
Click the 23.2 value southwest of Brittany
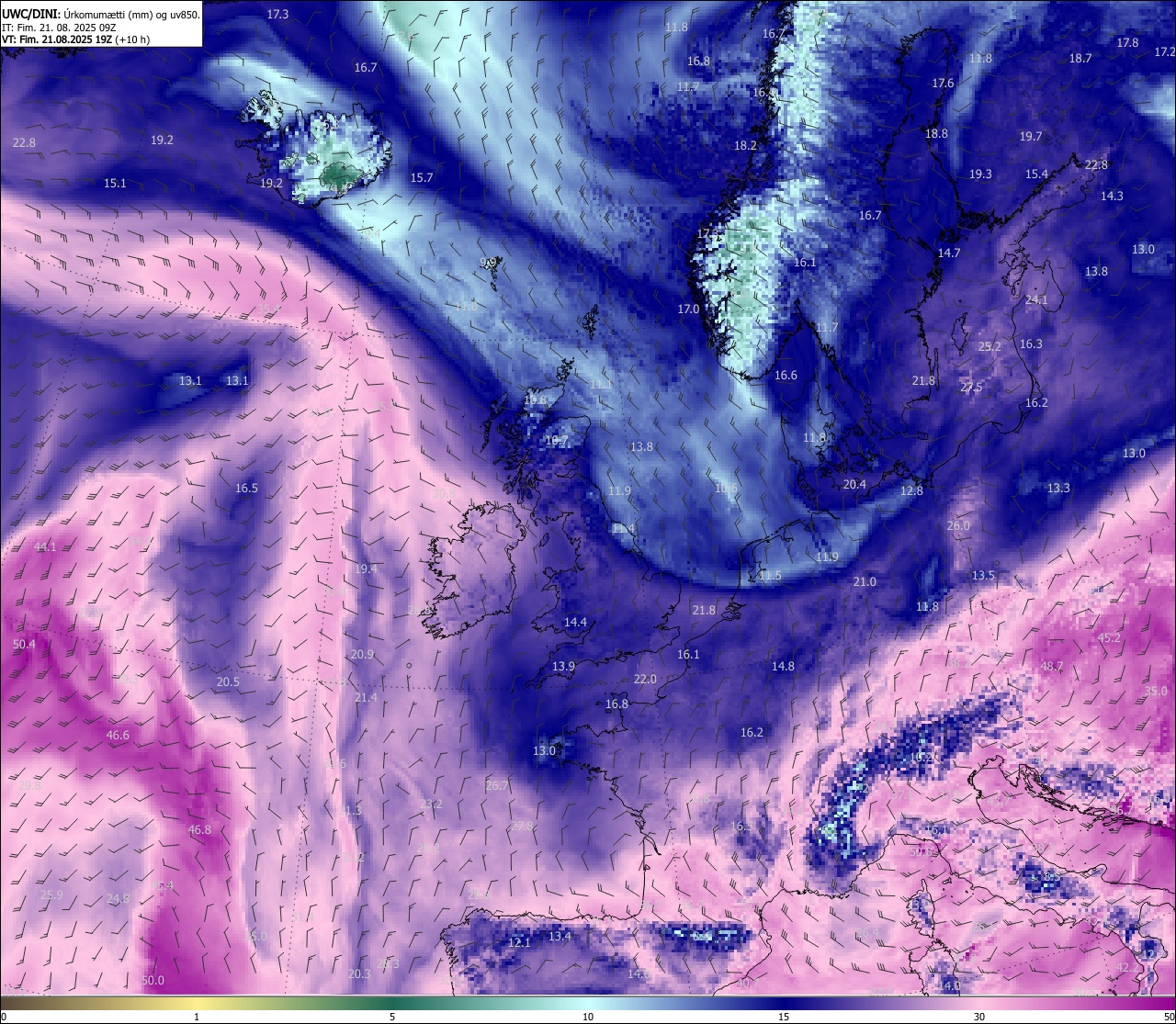pyautogui.click(x=431, y=805)
